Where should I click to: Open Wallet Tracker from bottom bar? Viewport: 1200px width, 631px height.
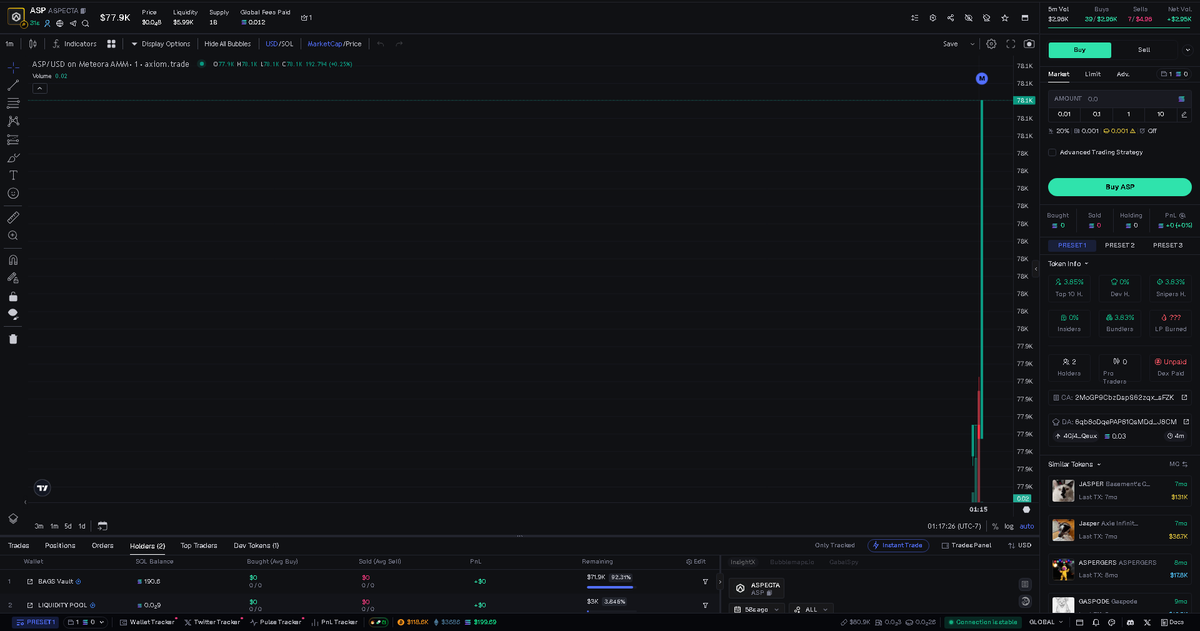pos(149,622)
